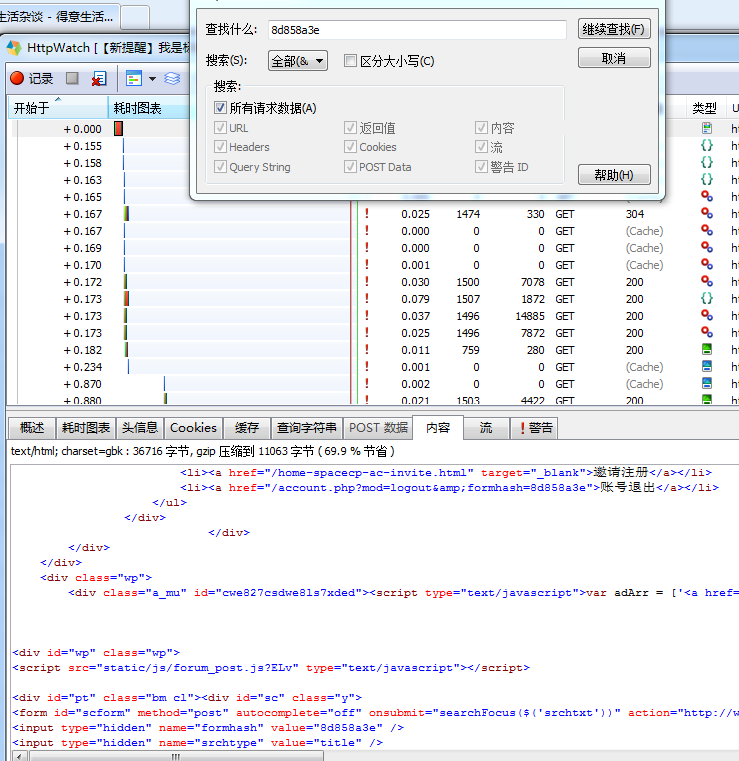Image resolution: width=739 pixels, height=761 pixels.
Task: Toggle the 内容 search checkbox in dialog
Action: click(481, 128)
